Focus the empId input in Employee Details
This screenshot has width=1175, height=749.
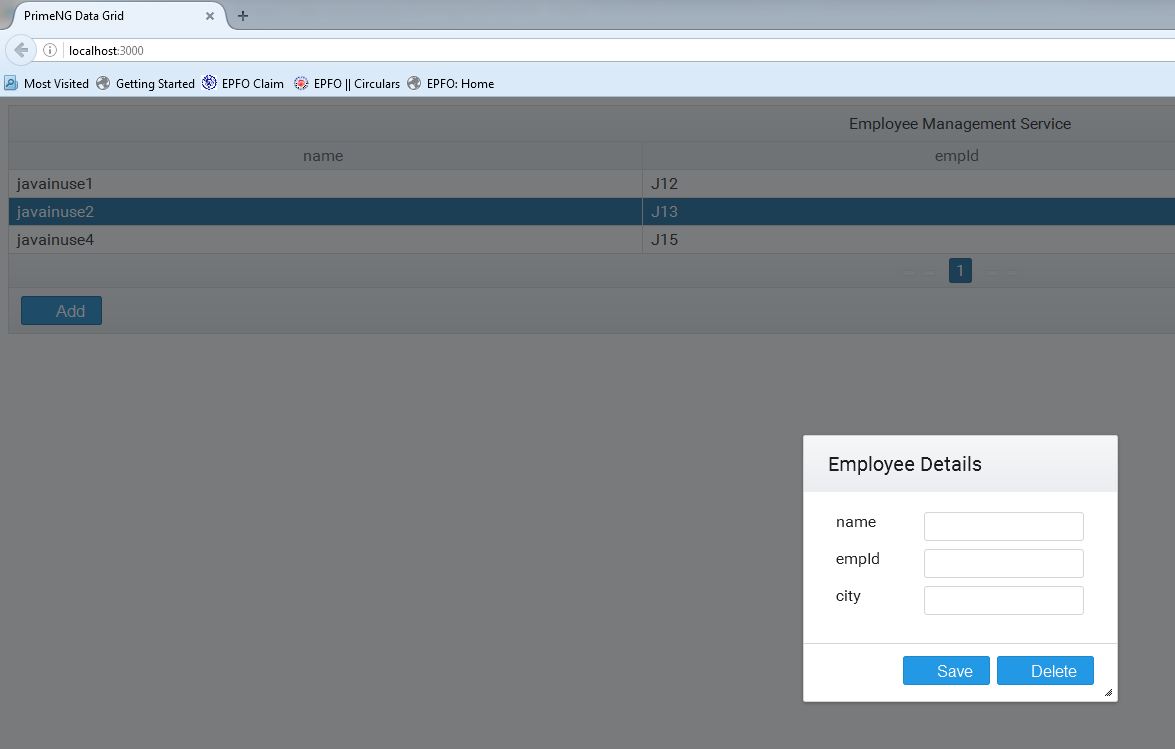tap(1003, 563)
